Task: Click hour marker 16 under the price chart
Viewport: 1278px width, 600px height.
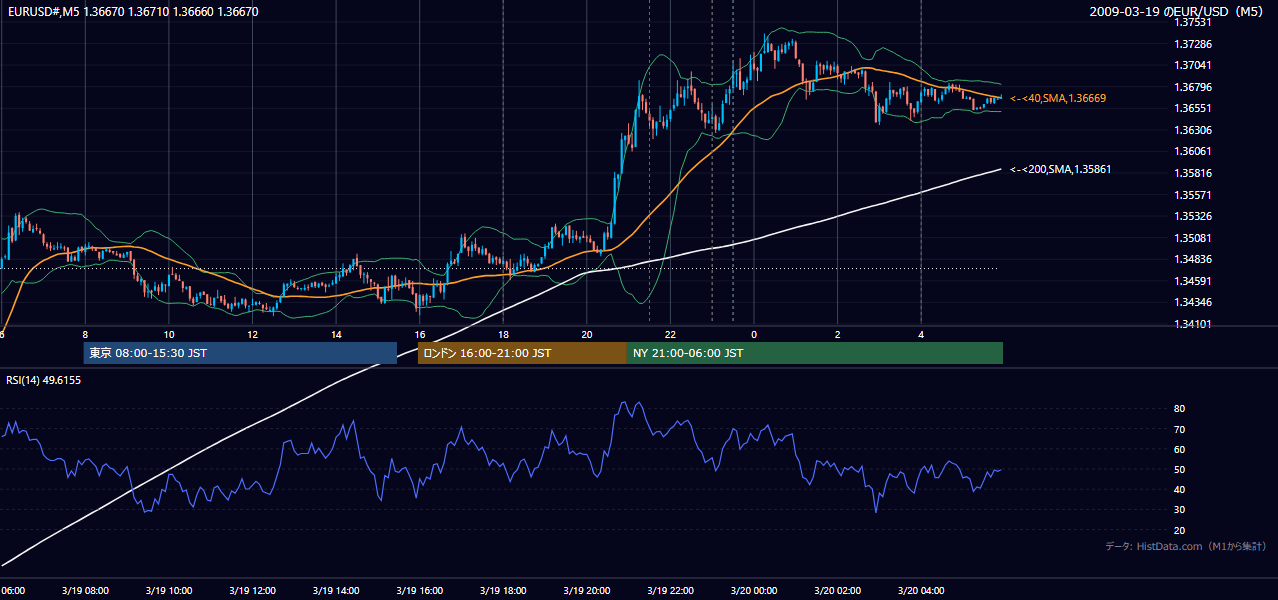Action: tap(419, 334)
